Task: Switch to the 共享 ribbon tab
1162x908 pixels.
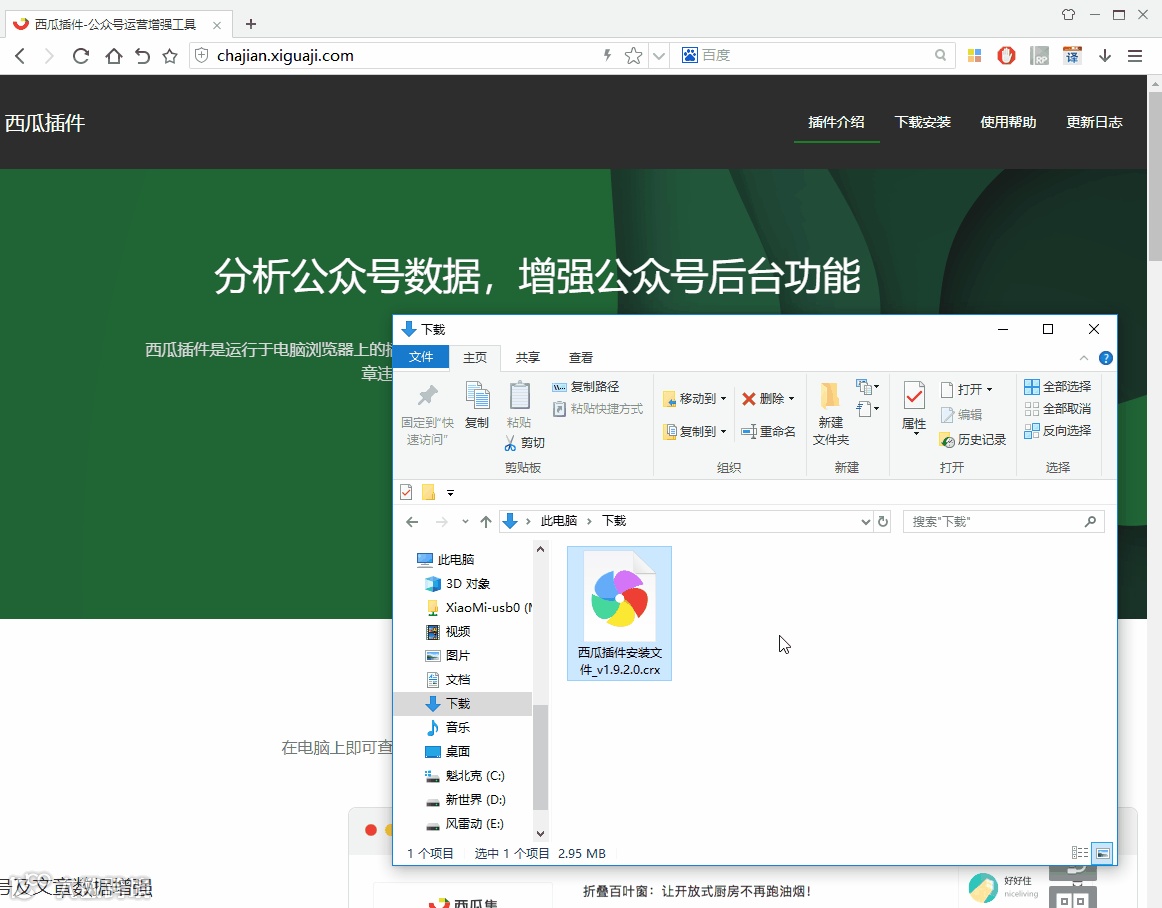Action: point(528,357)
